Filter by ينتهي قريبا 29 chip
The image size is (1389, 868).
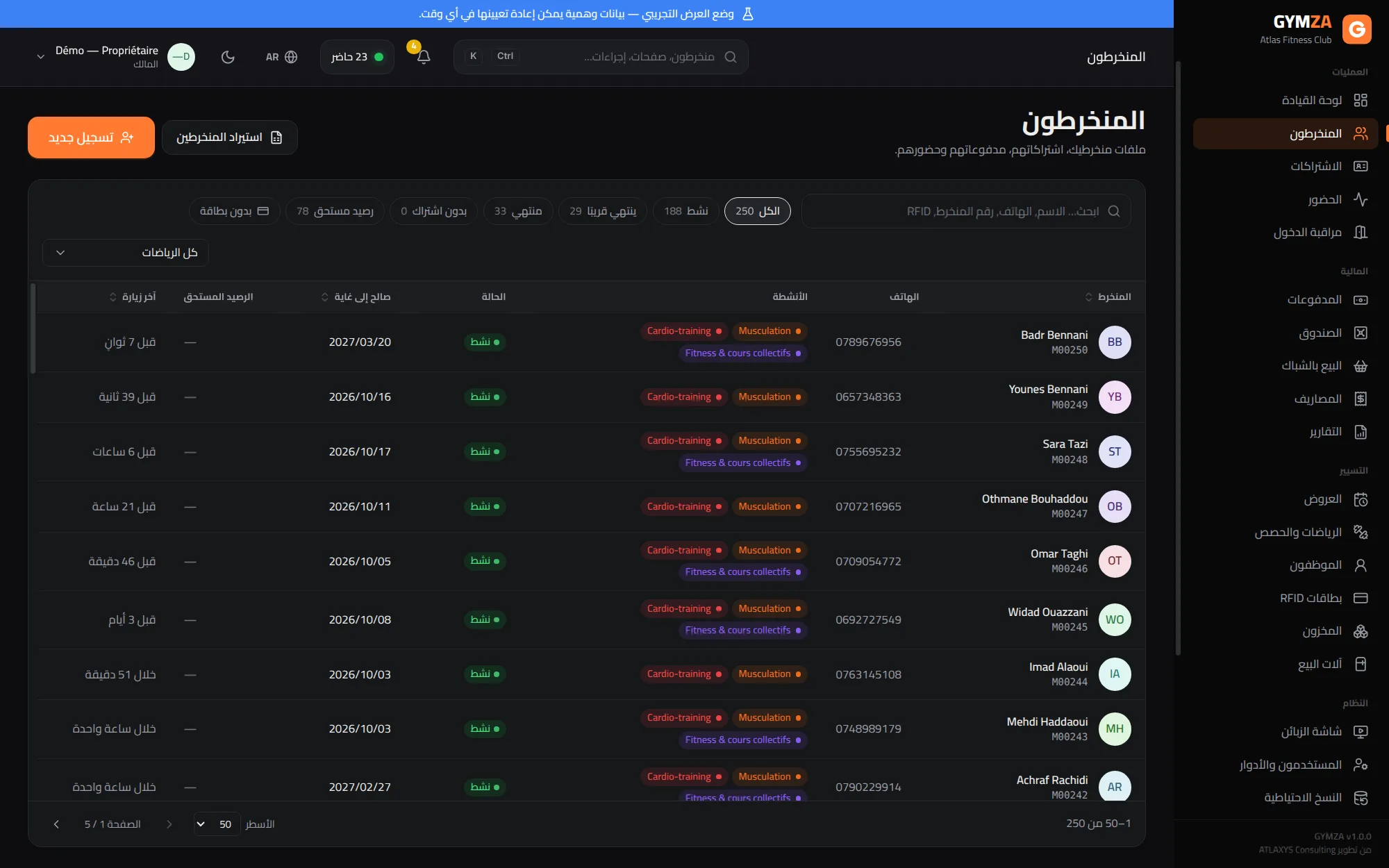point(603,211)
